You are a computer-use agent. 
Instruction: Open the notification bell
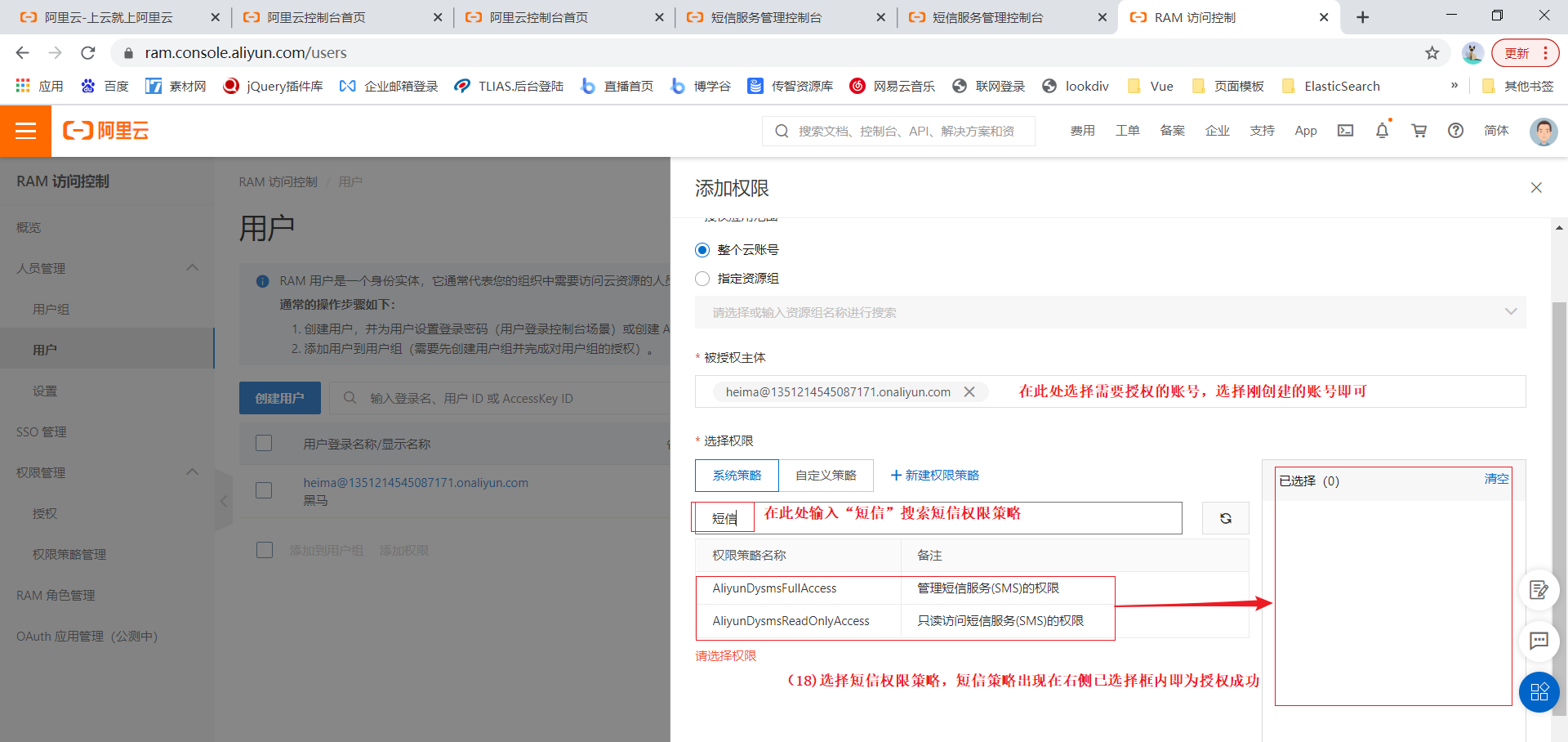click(1382, 131)
